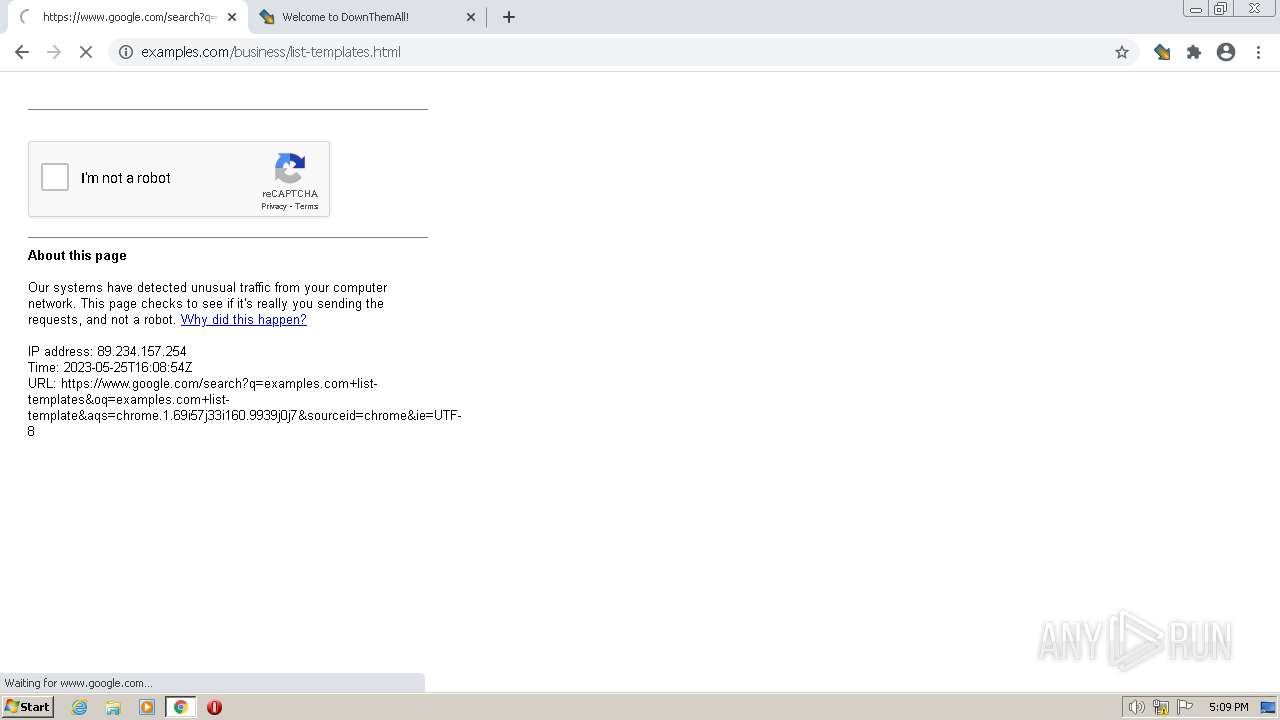Click the DownThemAll tab favicon

tap(267, 17)
